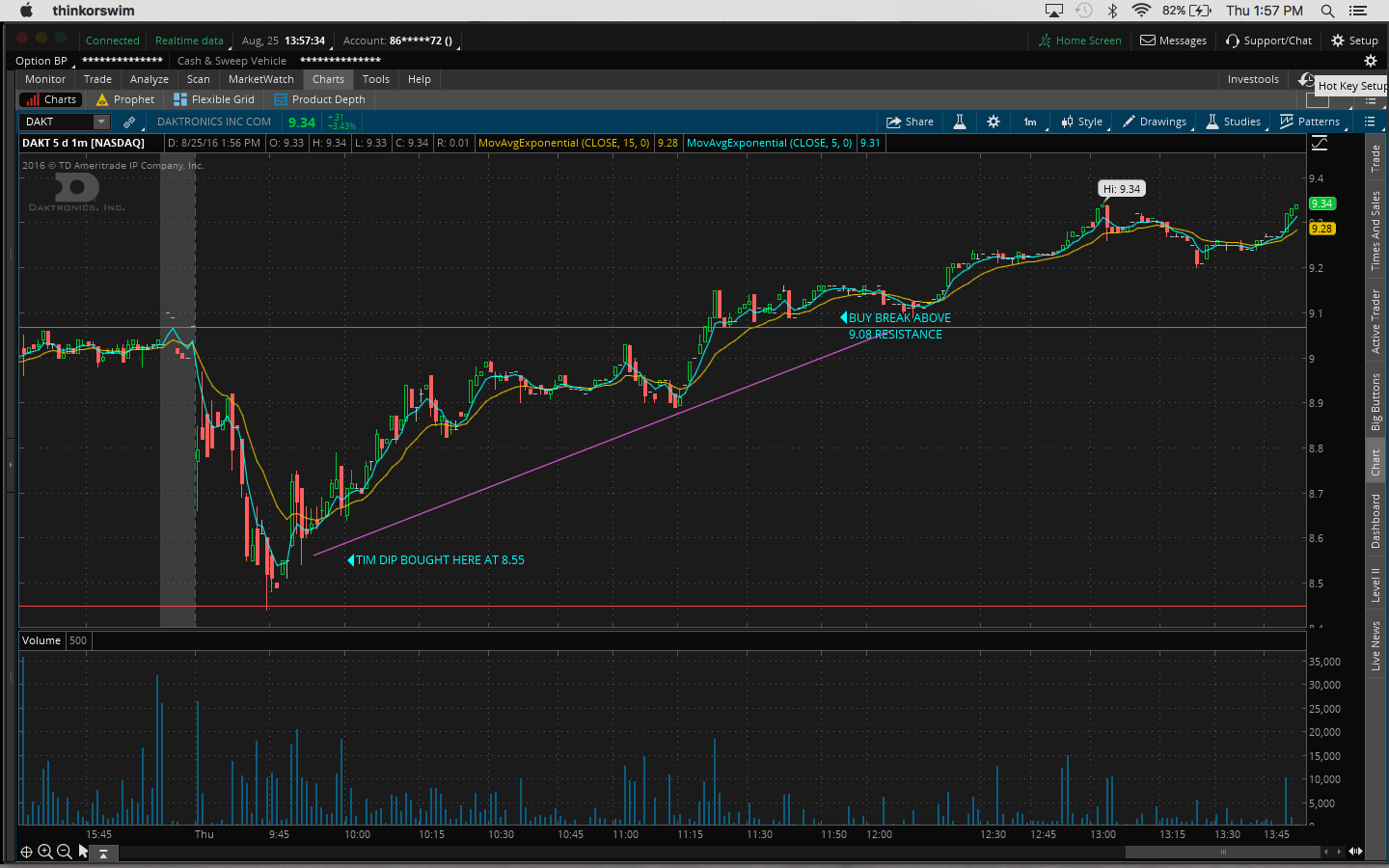Open the Apple menu
Viewport: 1389px width, 868px height.
coord(26,10)
